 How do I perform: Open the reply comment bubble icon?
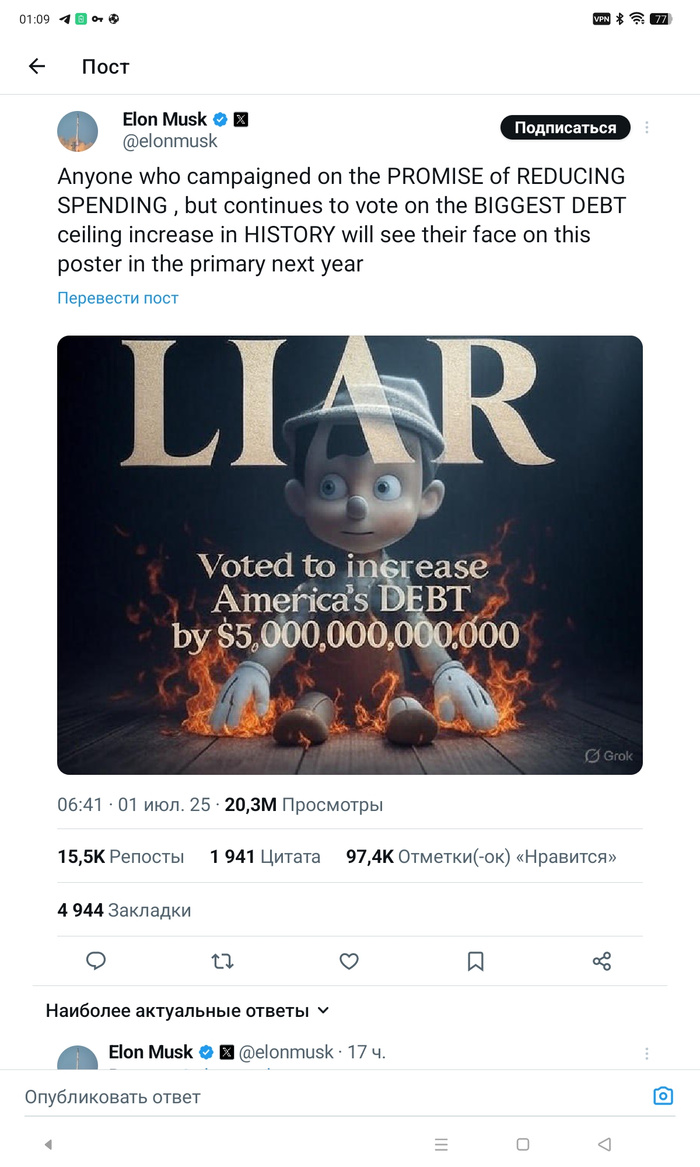tap(96, 961)
